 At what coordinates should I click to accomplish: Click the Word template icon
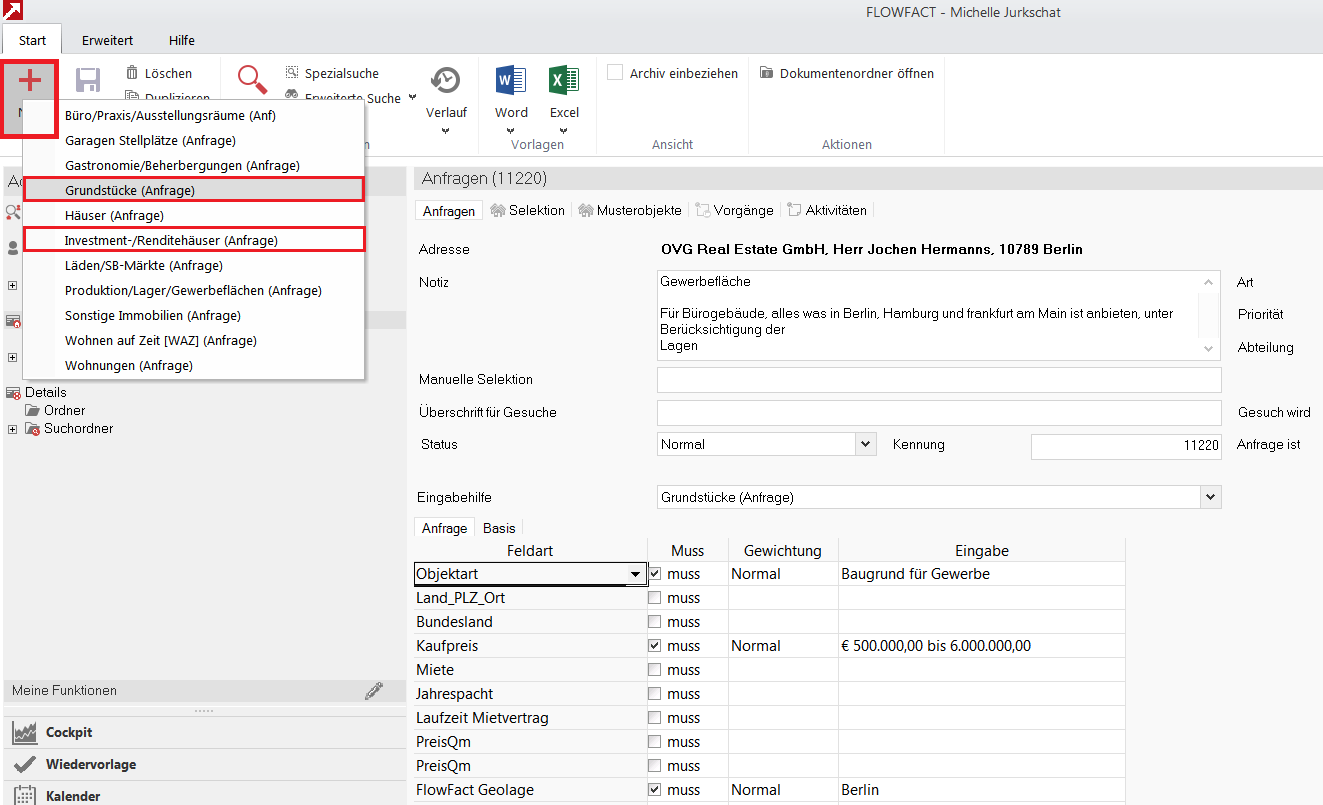click(511, 81)
